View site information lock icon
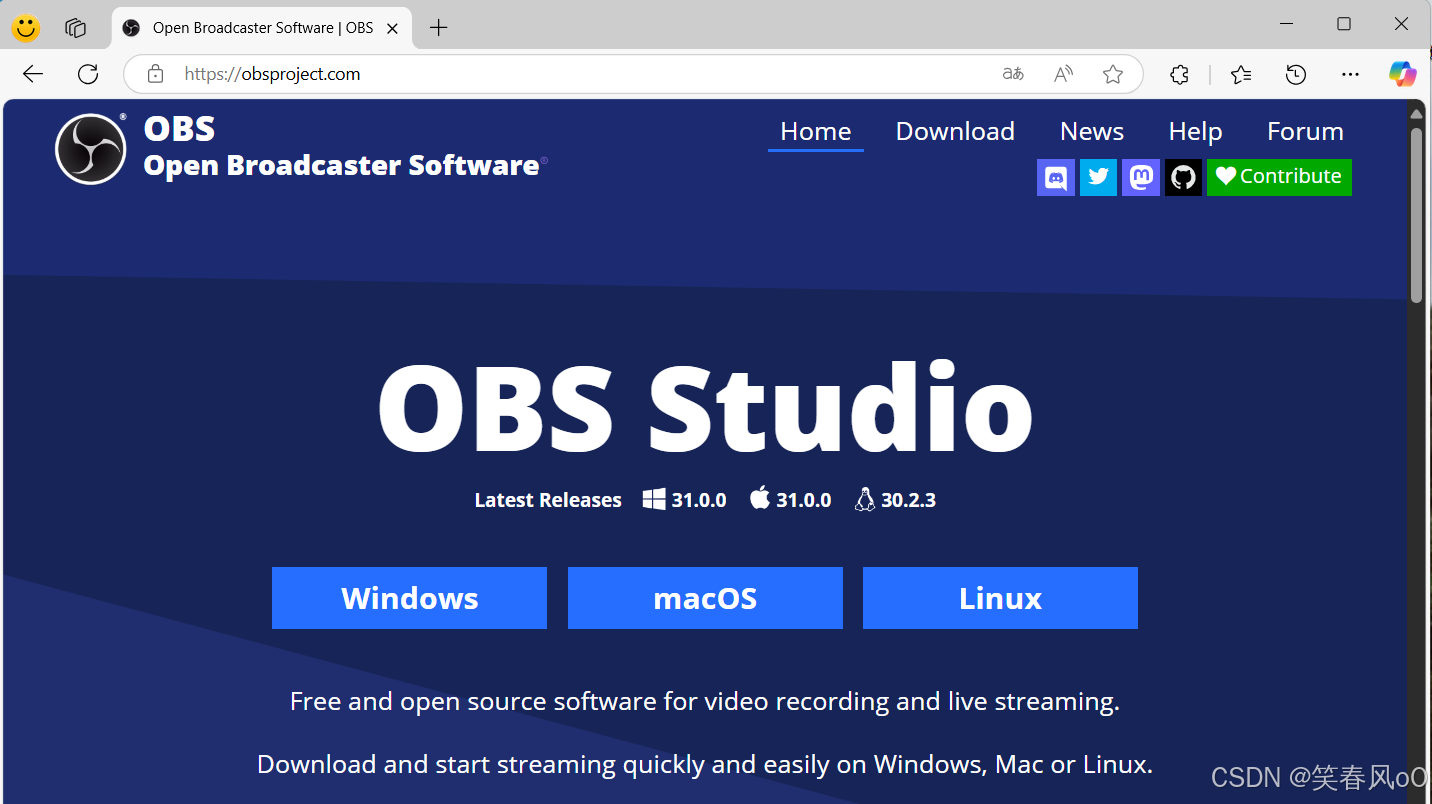This screenshot has height=804, width=1432. pos(154,74)
